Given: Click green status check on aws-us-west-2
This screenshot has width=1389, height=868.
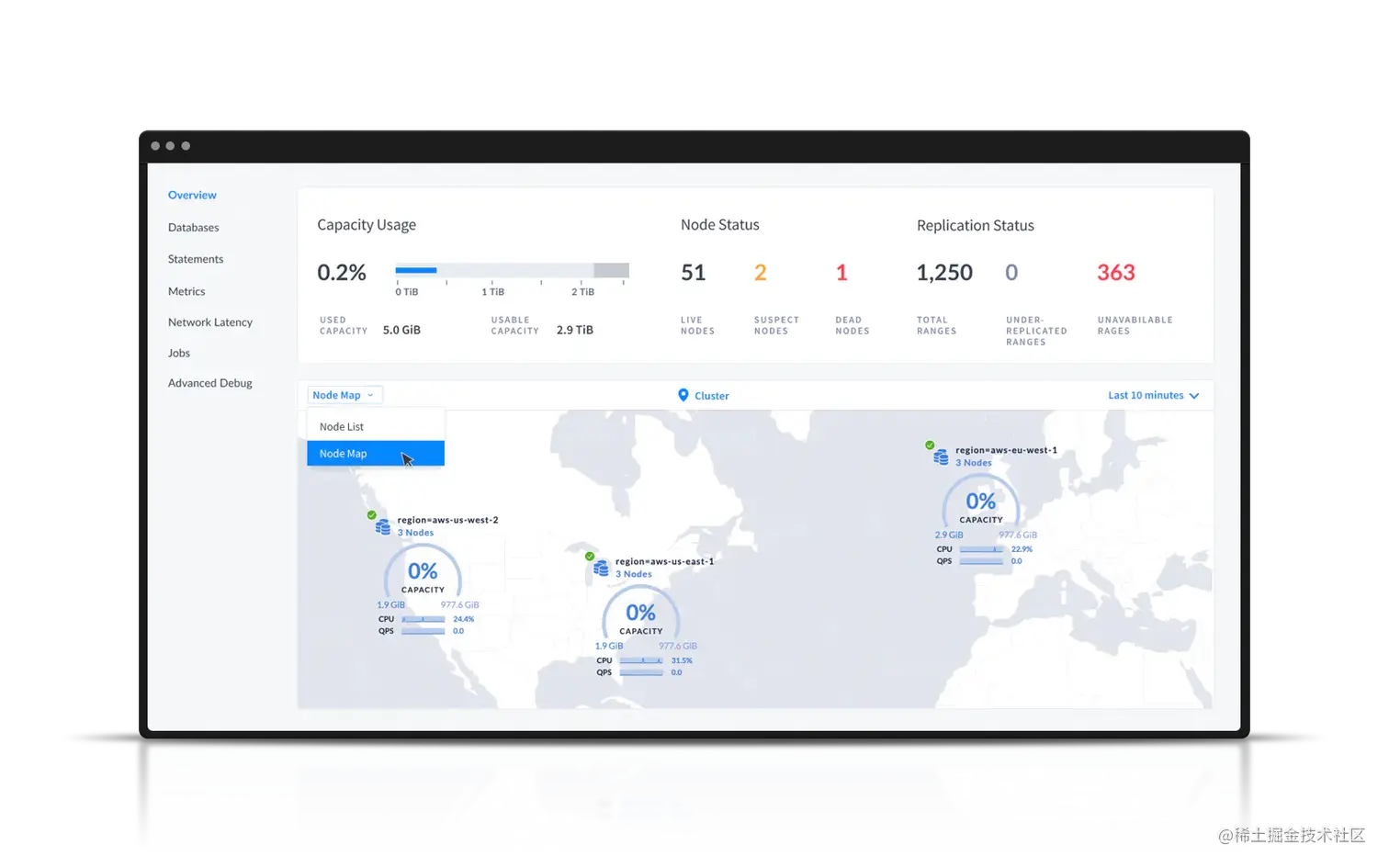Looking at the screenshot, I should (371, 515).
